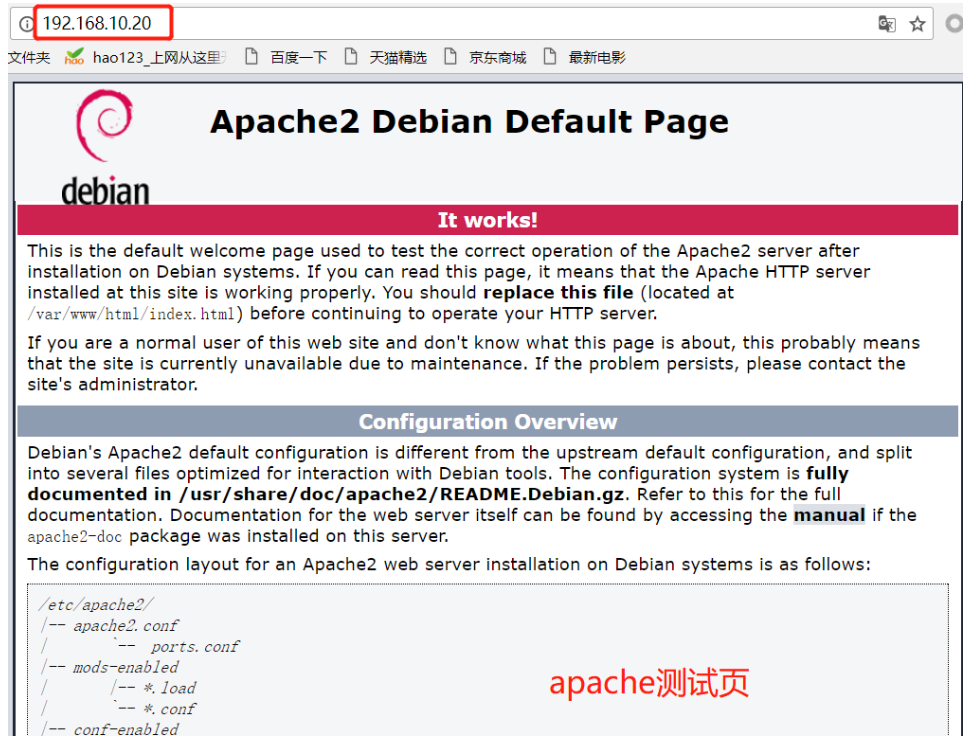Viewport: 964px width, 746px height.
Task: Click the /usr/share/doc/apache2/README.Debian.gz text
Action: click(x=402, y=494)
